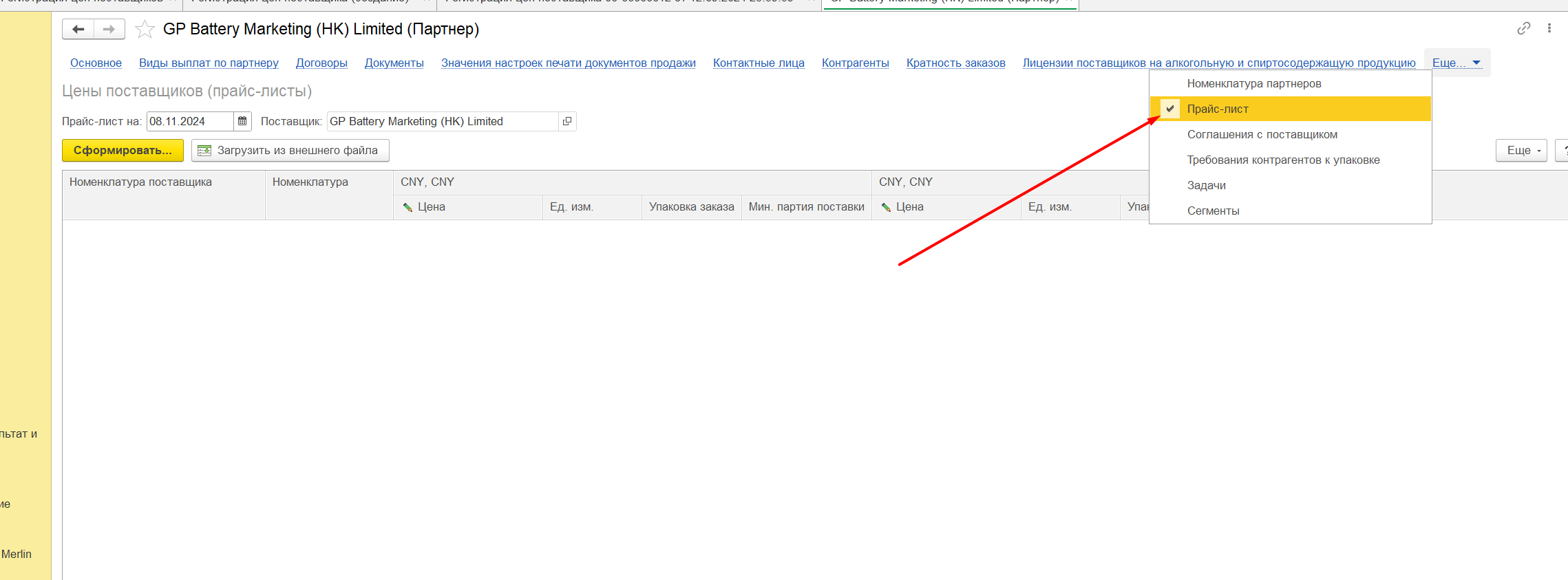Click the pencil icon in first Цена column
1568x580 pixels.
pyautogui.click(x=407, y=207)
